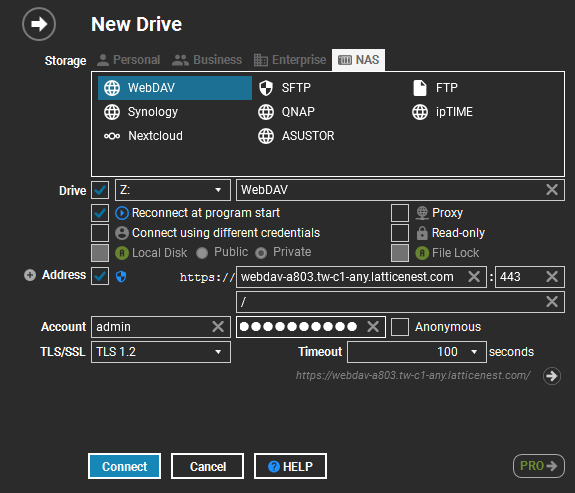This screenshot has height=493, width=575.
Task: Clear the server address field
Action: (474, 277)
